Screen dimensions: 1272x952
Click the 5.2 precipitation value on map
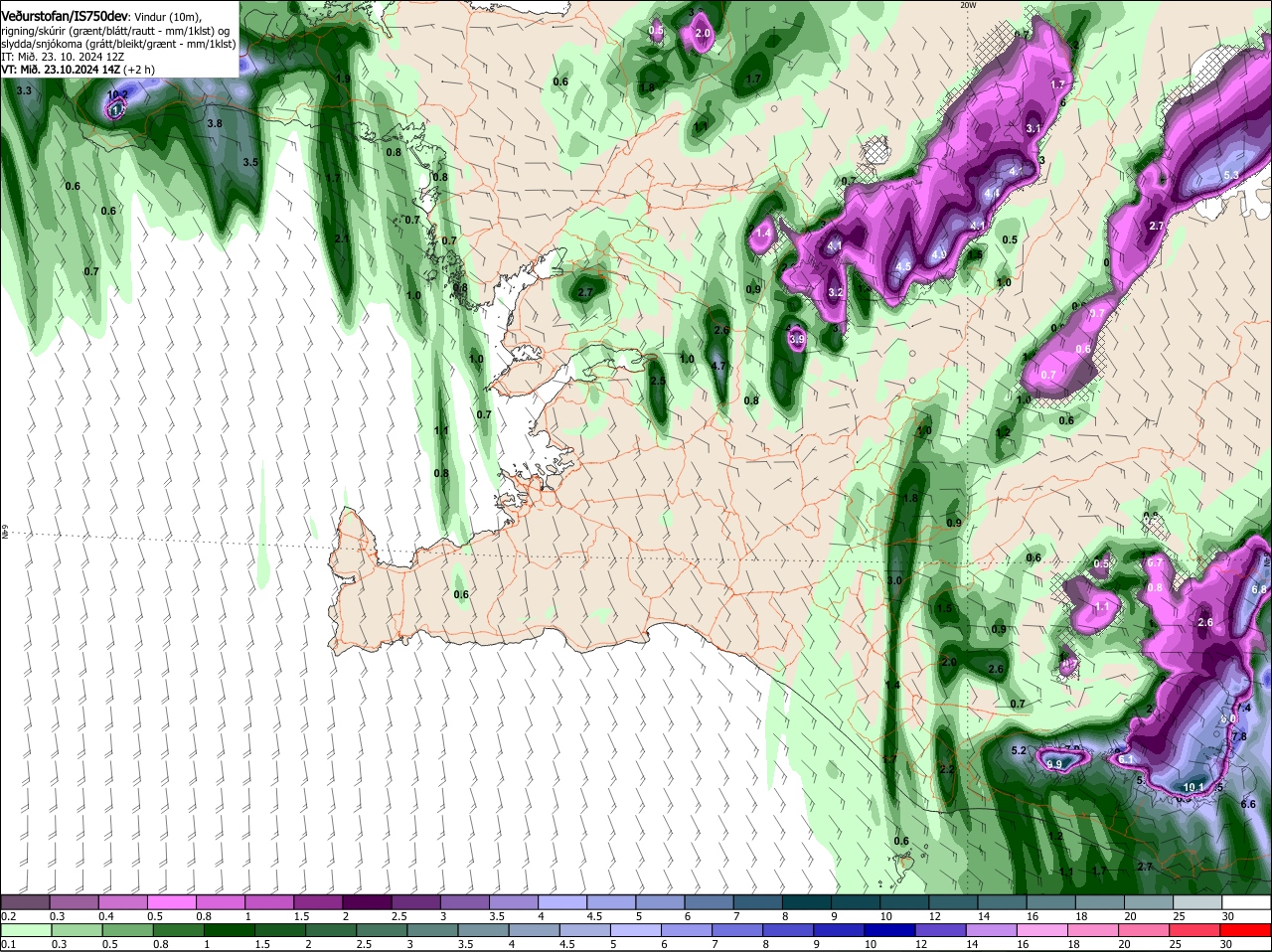(x=1018, y=750)
